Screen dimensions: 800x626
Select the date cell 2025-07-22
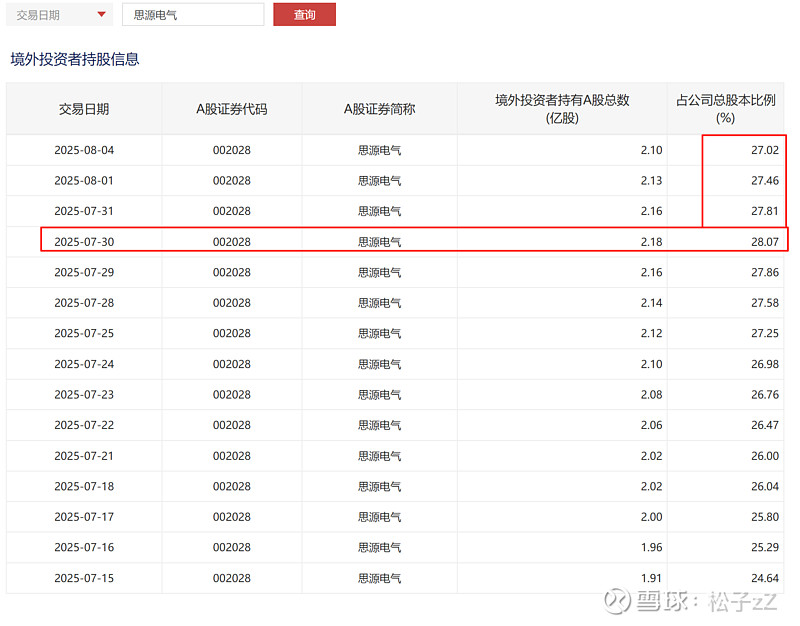pos(84,425)
